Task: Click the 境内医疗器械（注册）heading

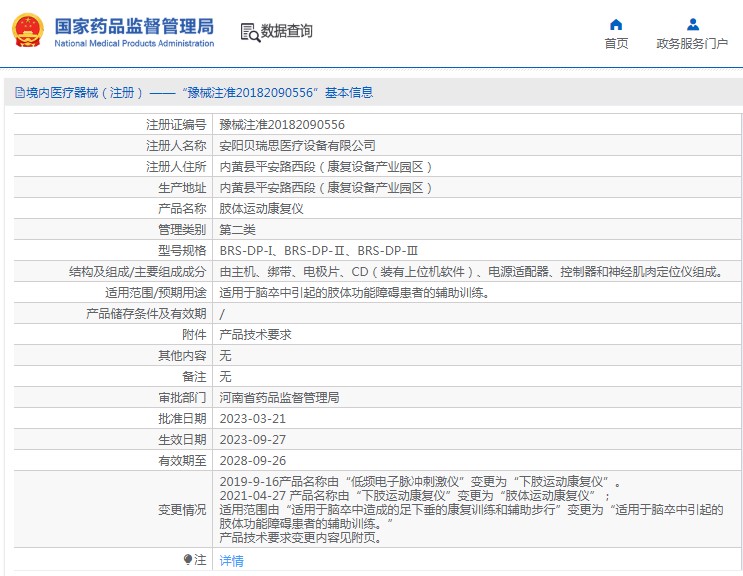Action: [x=84, y=92]
